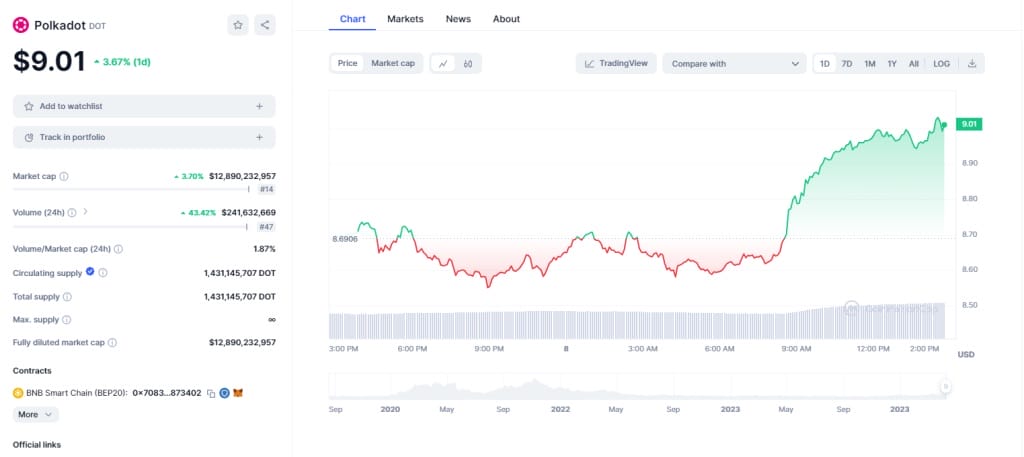Select the line chart view icon
This screenshot has width=1024, height=457.
(443, 64)
